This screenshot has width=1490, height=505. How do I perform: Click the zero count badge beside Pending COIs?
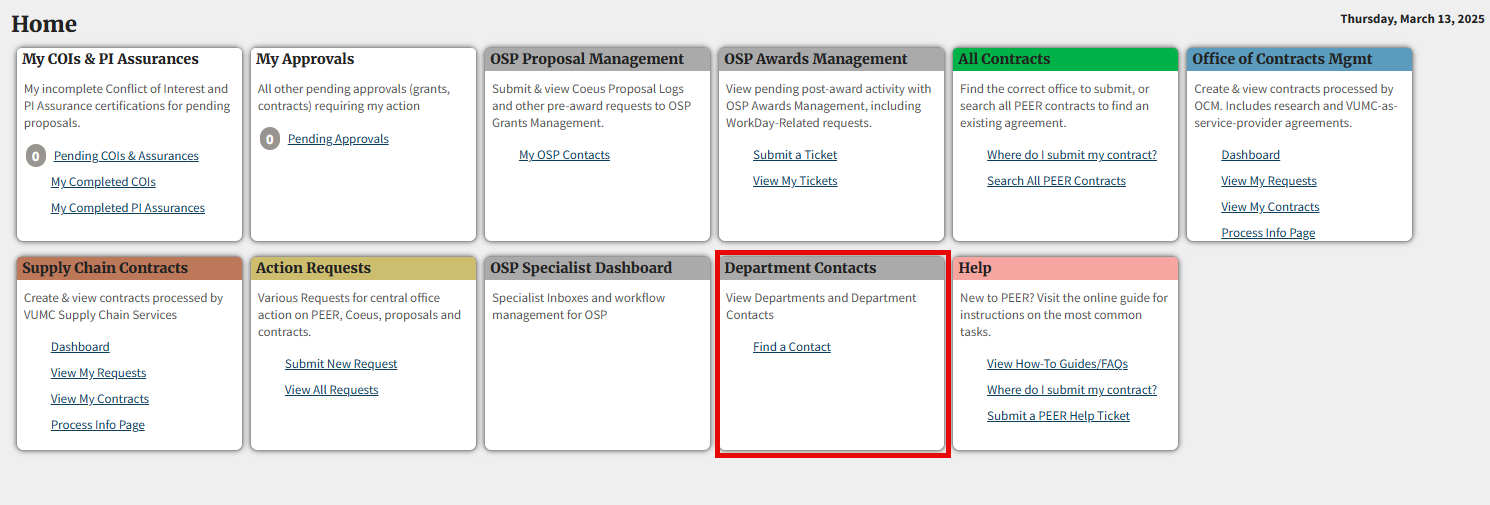(x=36, y=156)
